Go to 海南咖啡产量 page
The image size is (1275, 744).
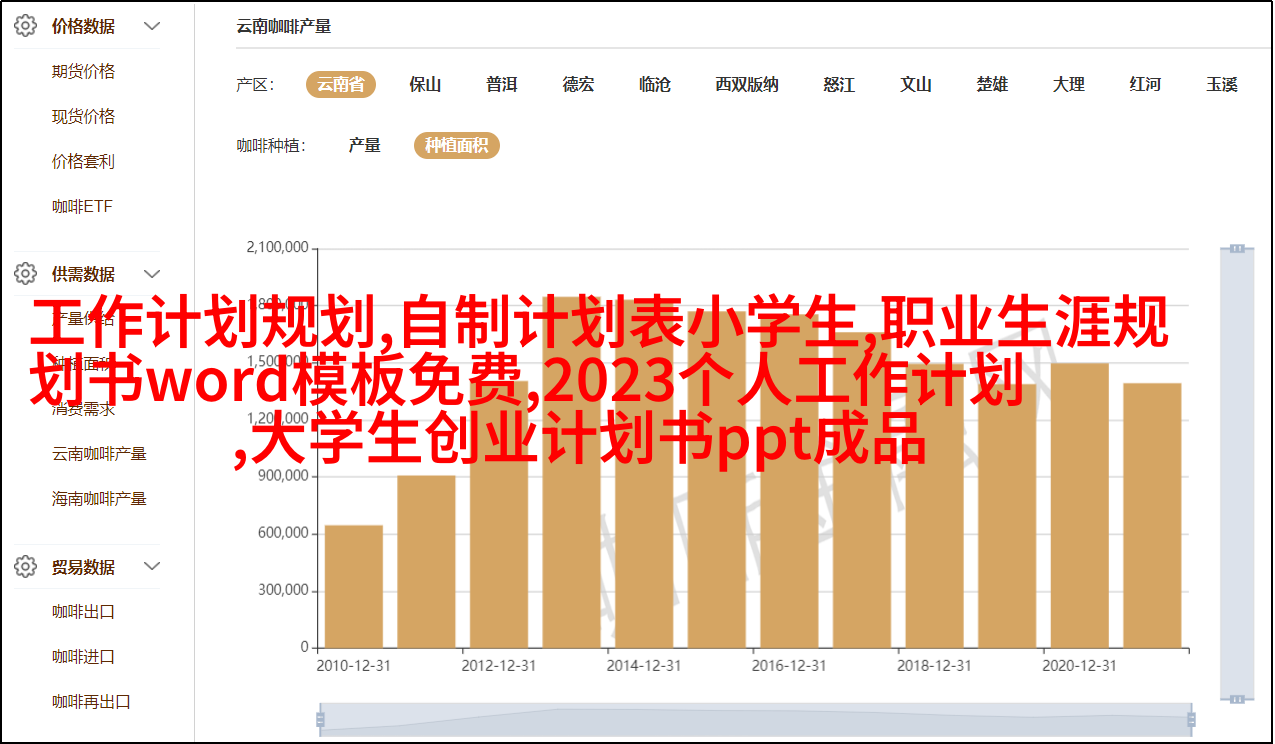coord(99,499)
